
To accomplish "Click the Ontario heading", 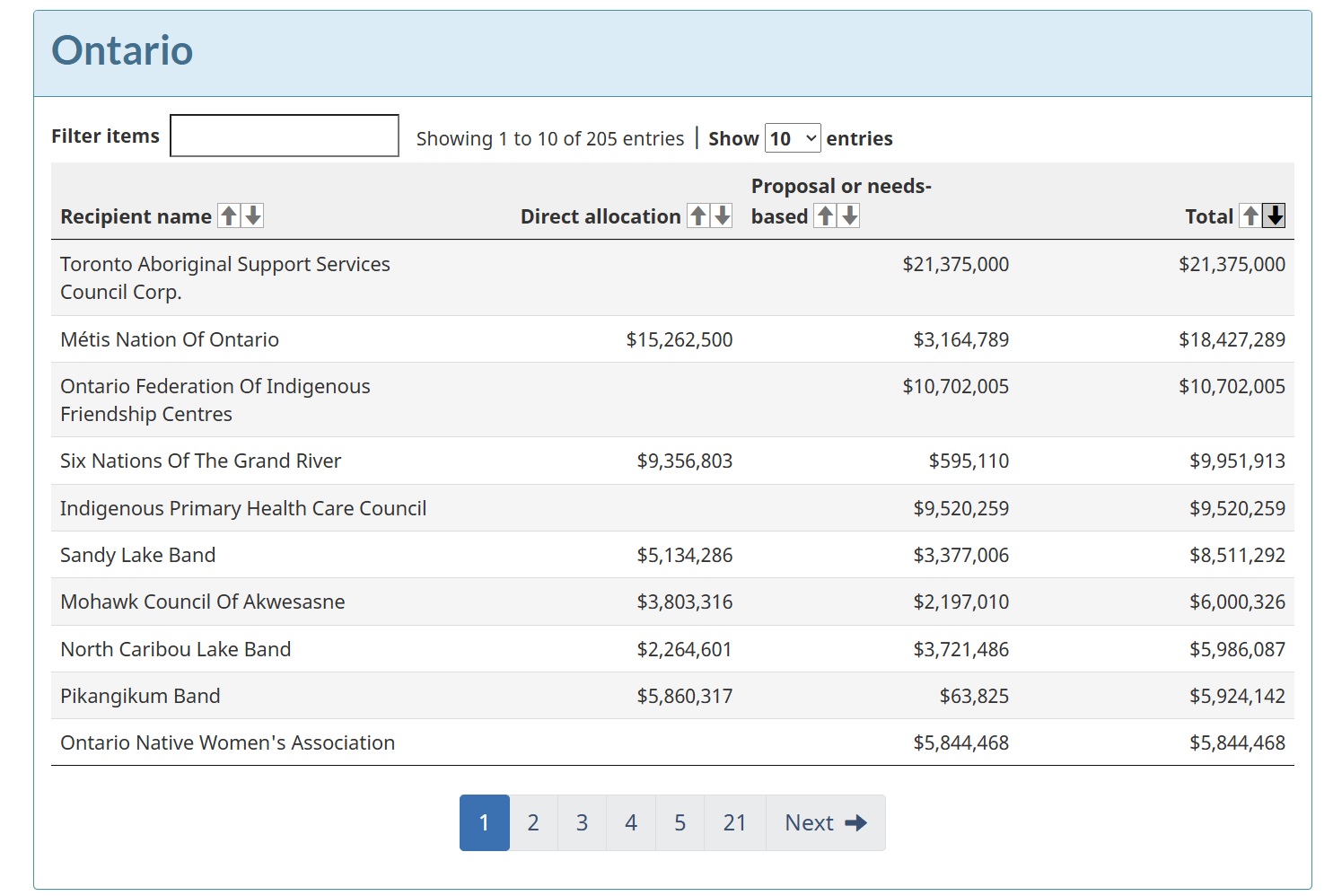I will click(x=122, y=50).
